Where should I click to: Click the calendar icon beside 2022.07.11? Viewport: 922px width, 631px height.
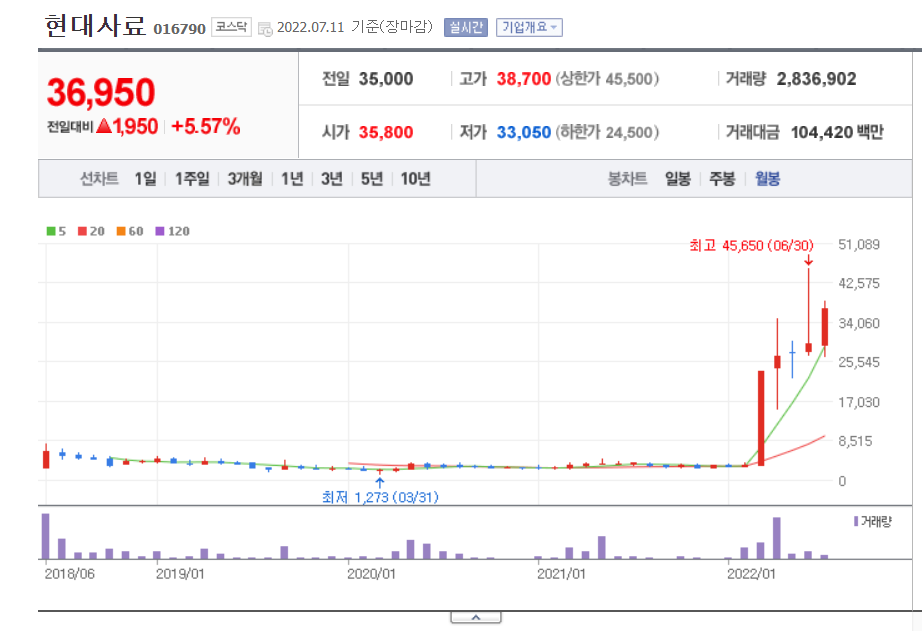265,28
